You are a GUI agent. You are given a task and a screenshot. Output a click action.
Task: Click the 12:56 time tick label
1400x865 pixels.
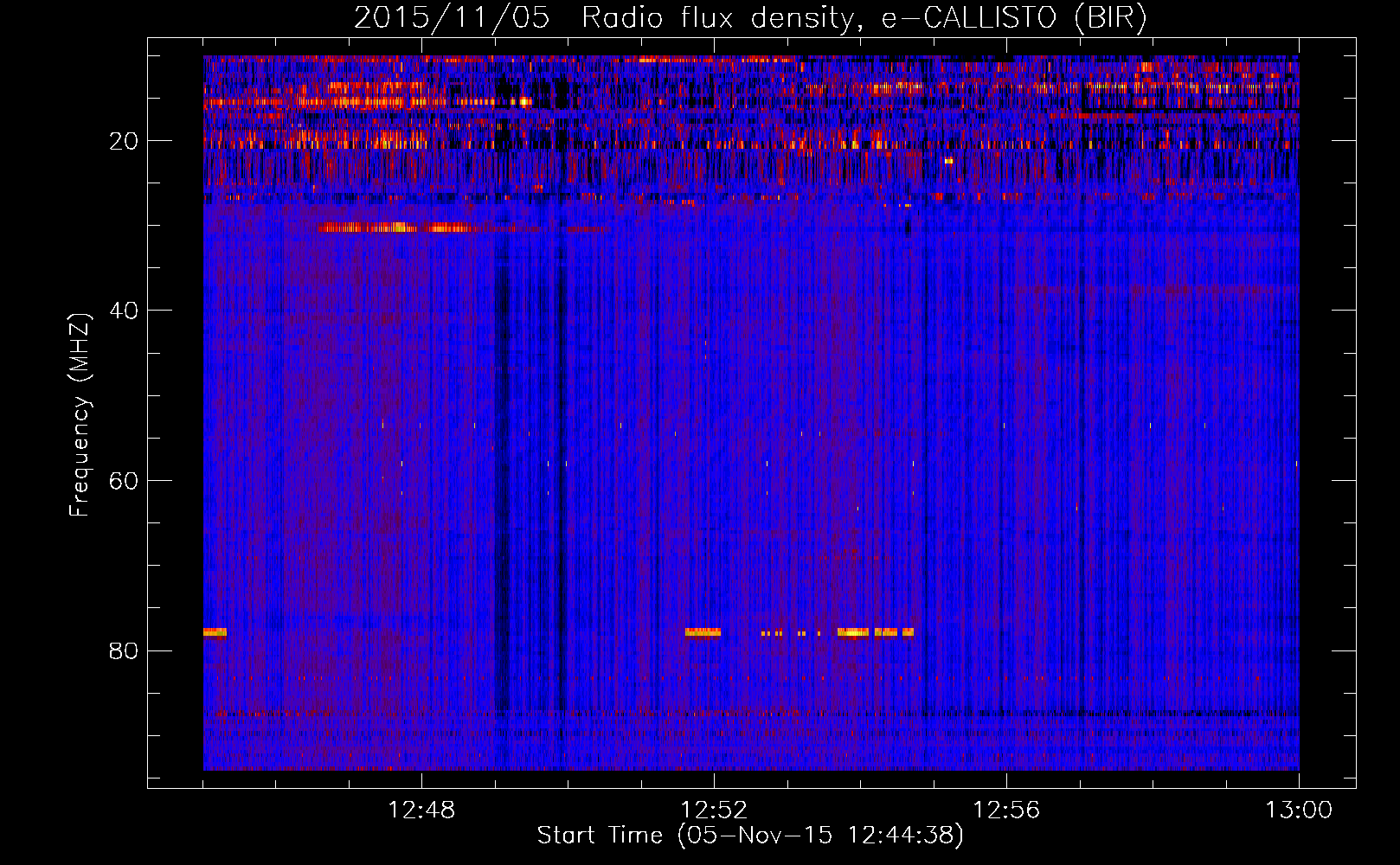tap(1006, 811)
